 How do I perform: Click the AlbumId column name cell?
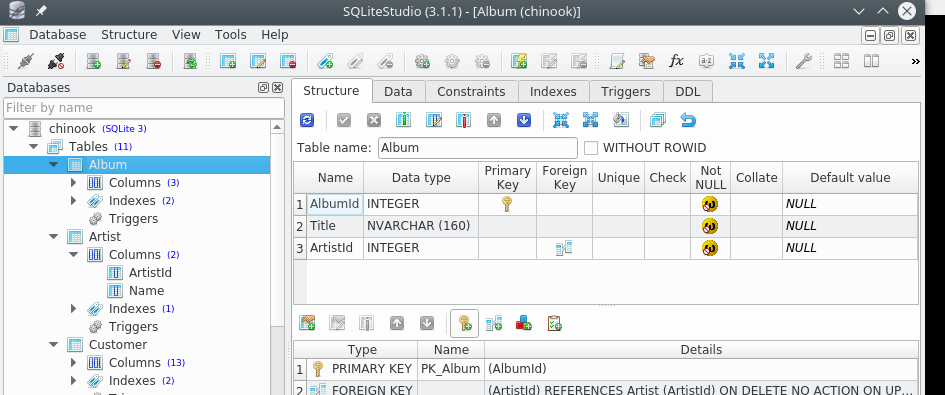[334, 204]
